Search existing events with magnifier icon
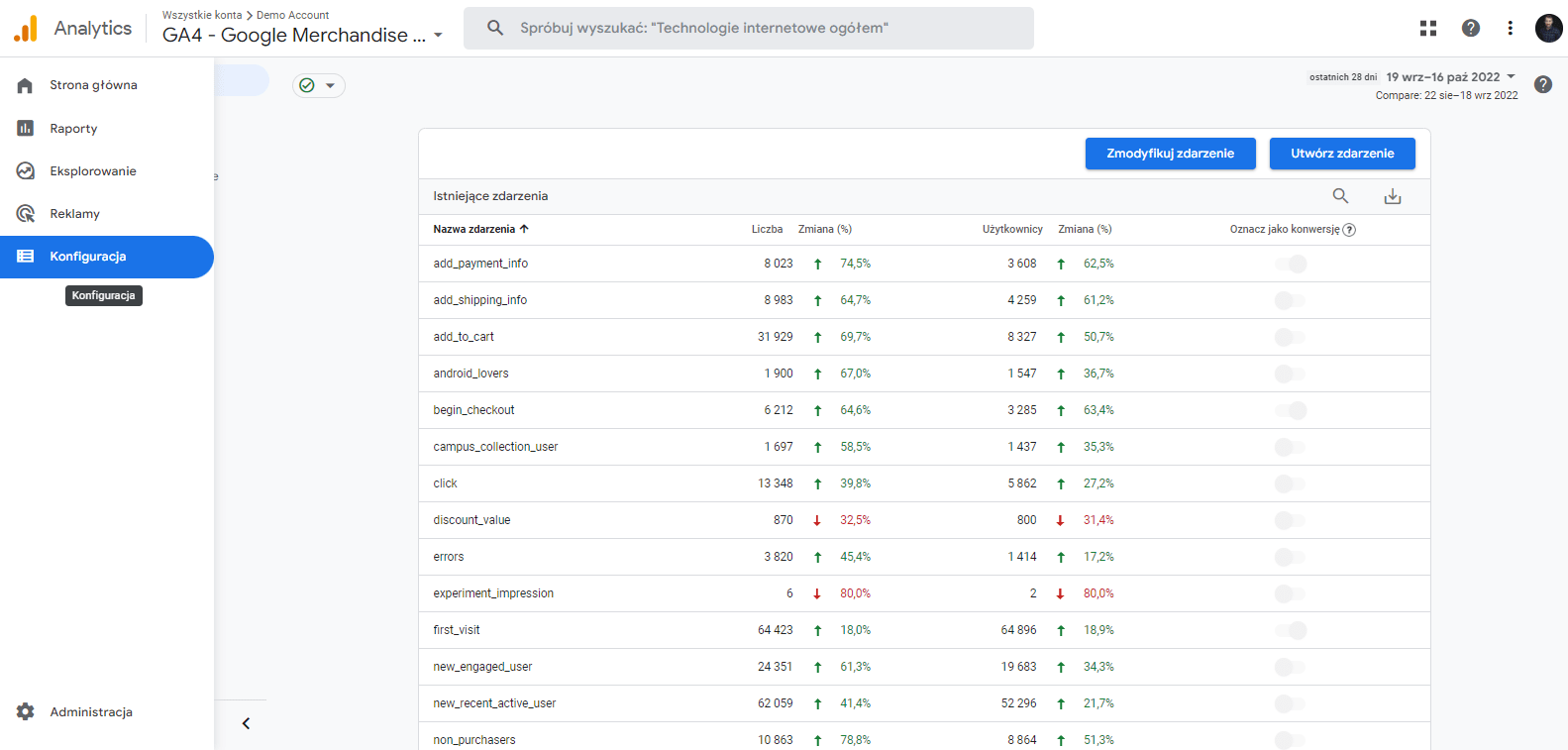1568x750 pixels. pyautogui.click(x=1340, y=196)
